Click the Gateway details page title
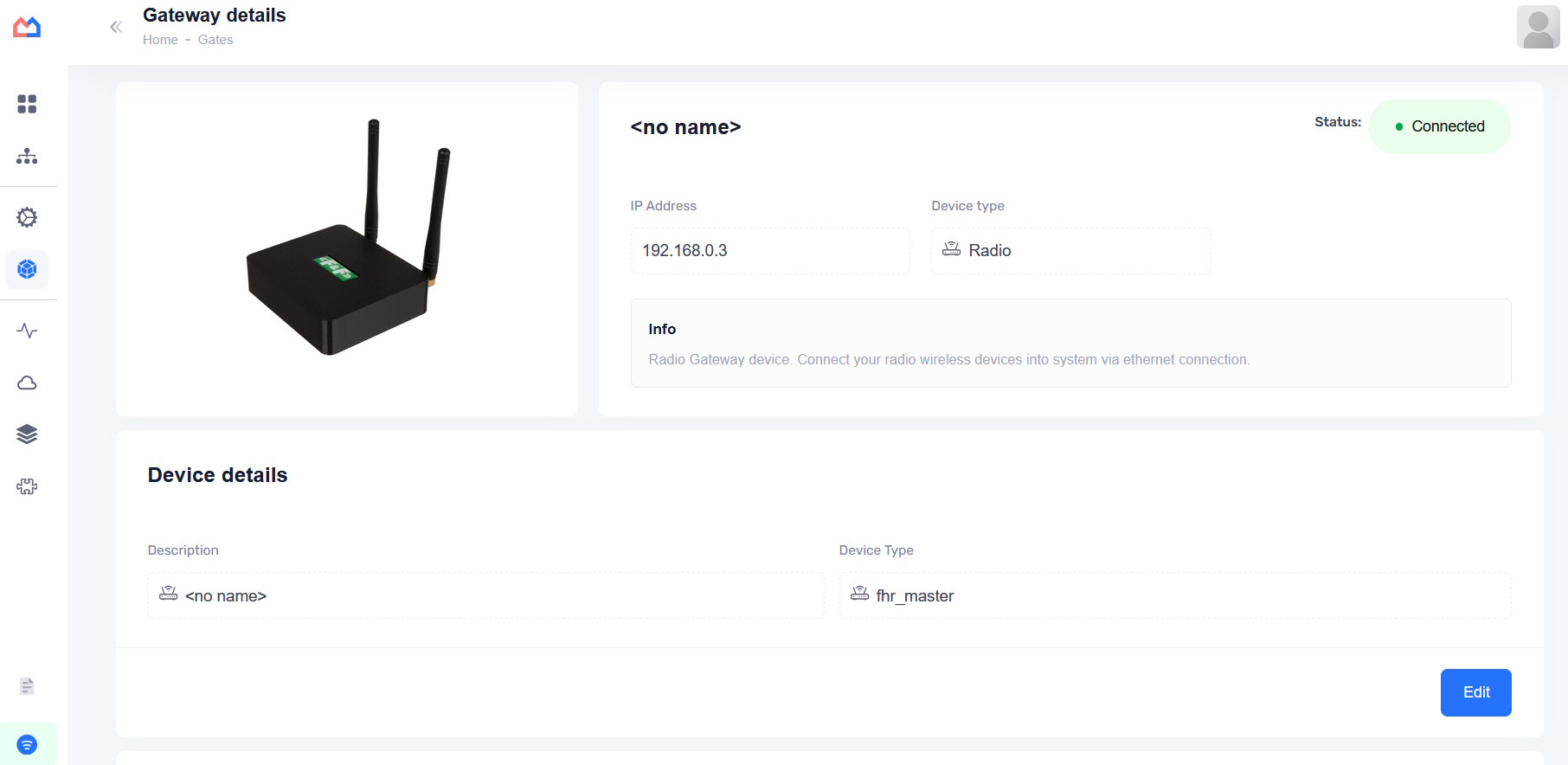The width and height of the screenshot is (1568, 765). [215, 16]
